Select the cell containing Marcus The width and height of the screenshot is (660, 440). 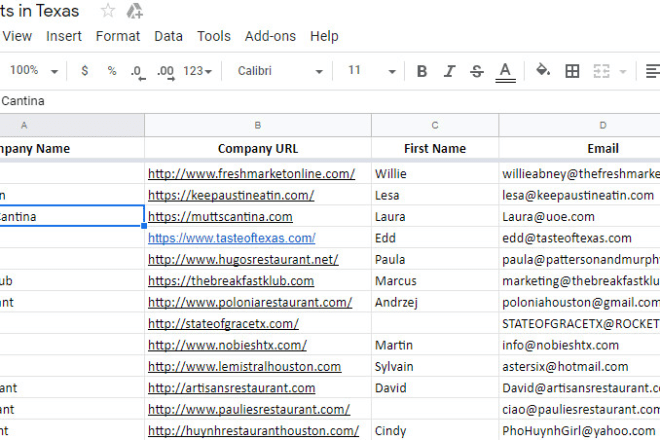[435, 281]
